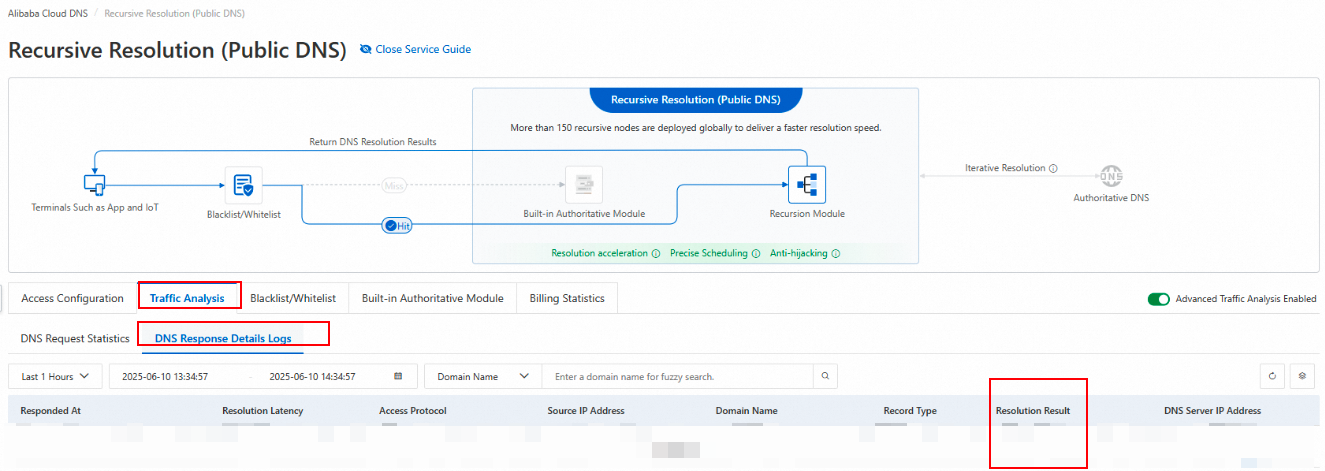Click the start date 2025-06-10 13:34:57 field
Screen dimensions: 1325x471
pos(165,377)
